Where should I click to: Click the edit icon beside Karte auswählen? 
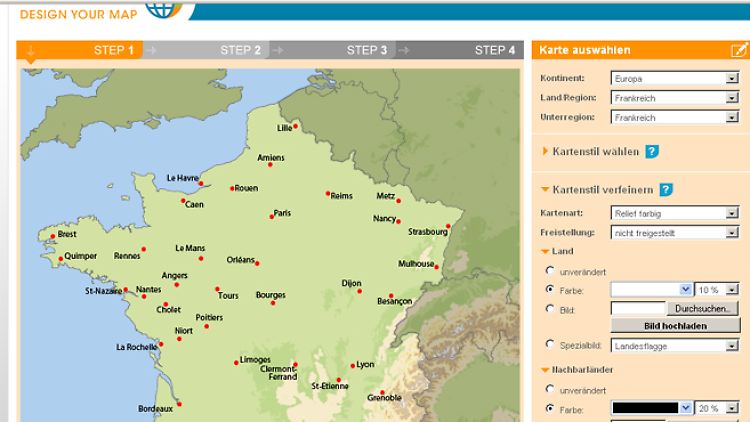tap(738, 50)
